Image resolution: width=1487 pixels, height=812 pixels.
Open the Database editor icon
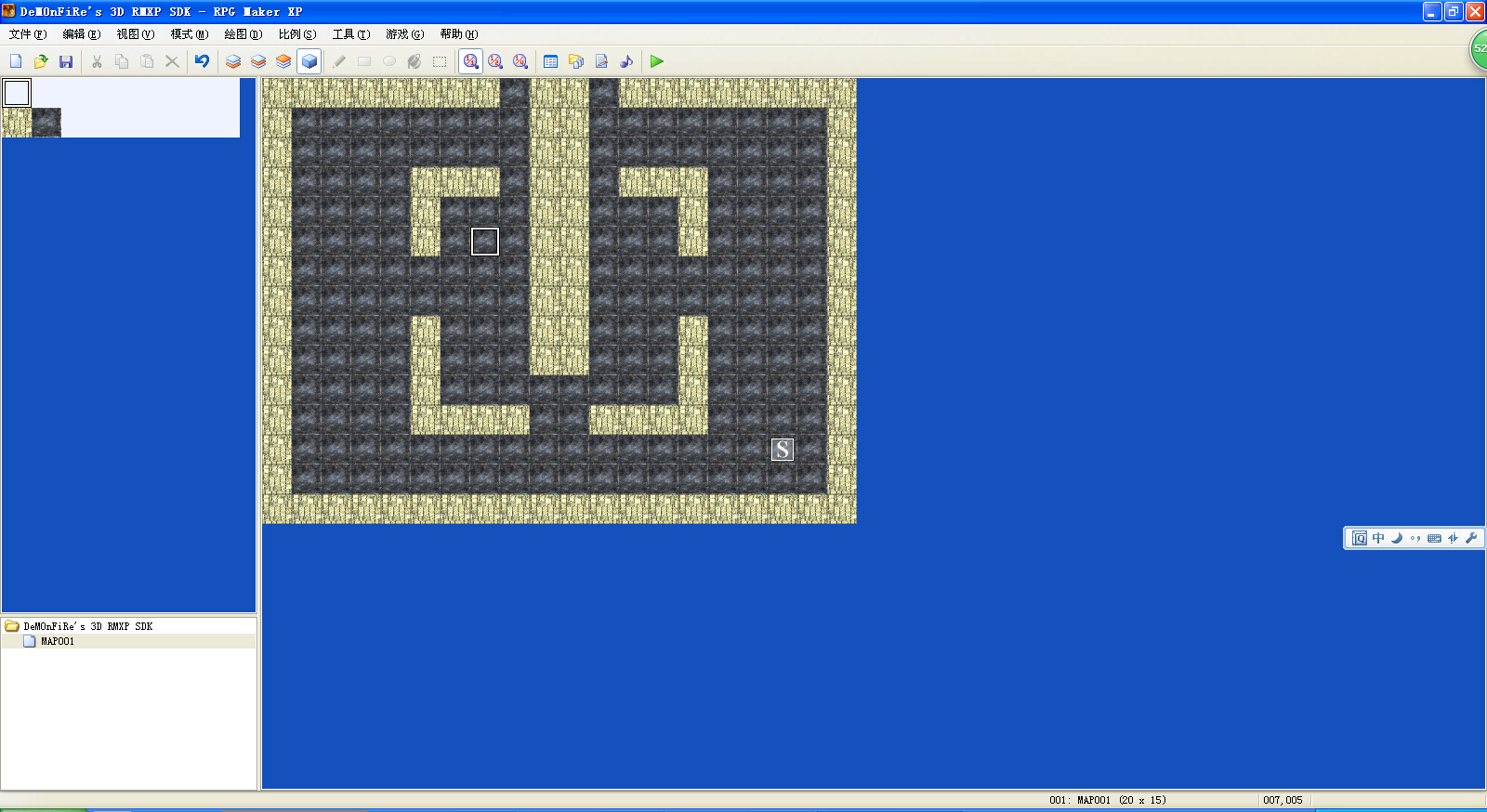(x=551, y=61)
